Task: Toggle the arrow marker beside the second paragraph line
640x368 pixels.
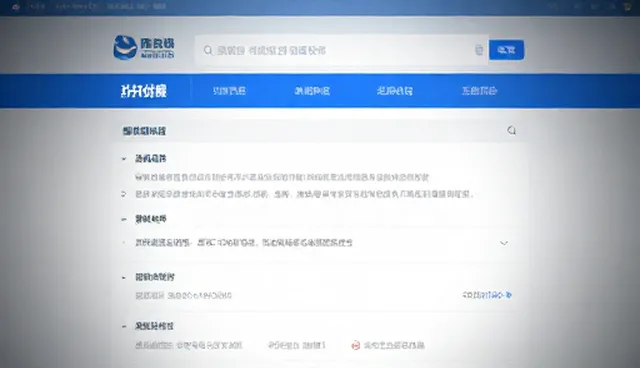Action: click(124, 194)
